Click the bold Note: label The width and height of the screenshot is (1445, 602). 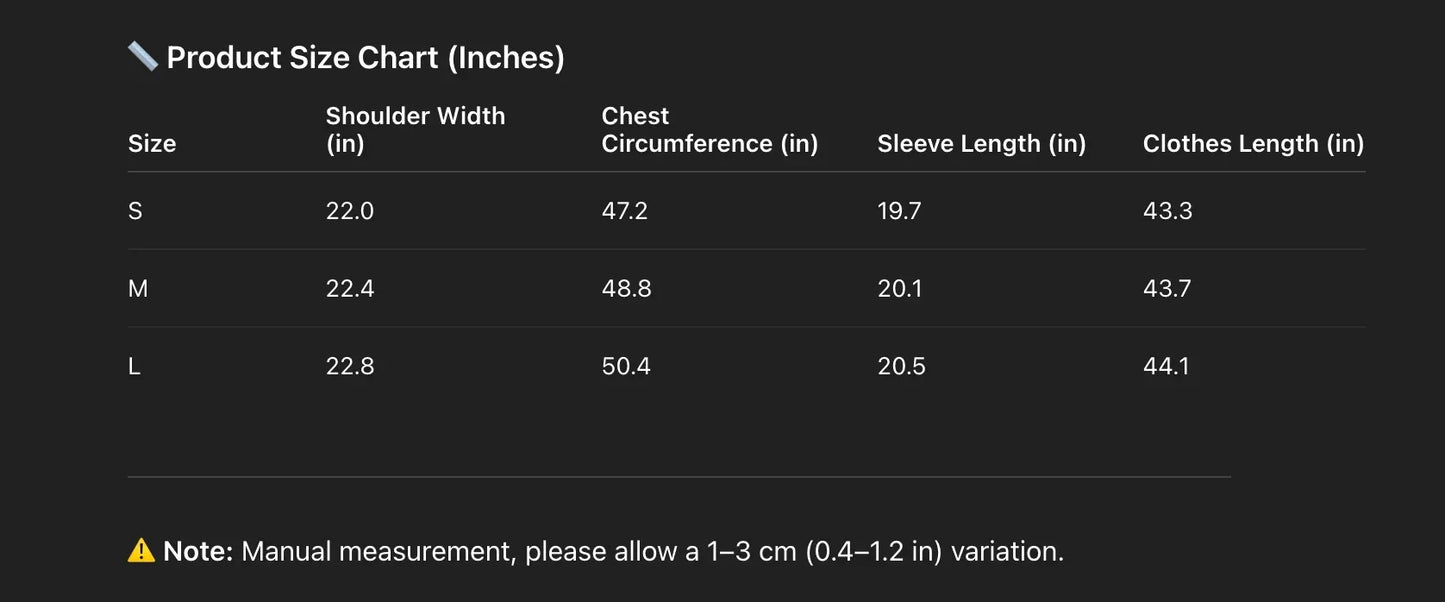pyautogui.click(x=198, y=551)
